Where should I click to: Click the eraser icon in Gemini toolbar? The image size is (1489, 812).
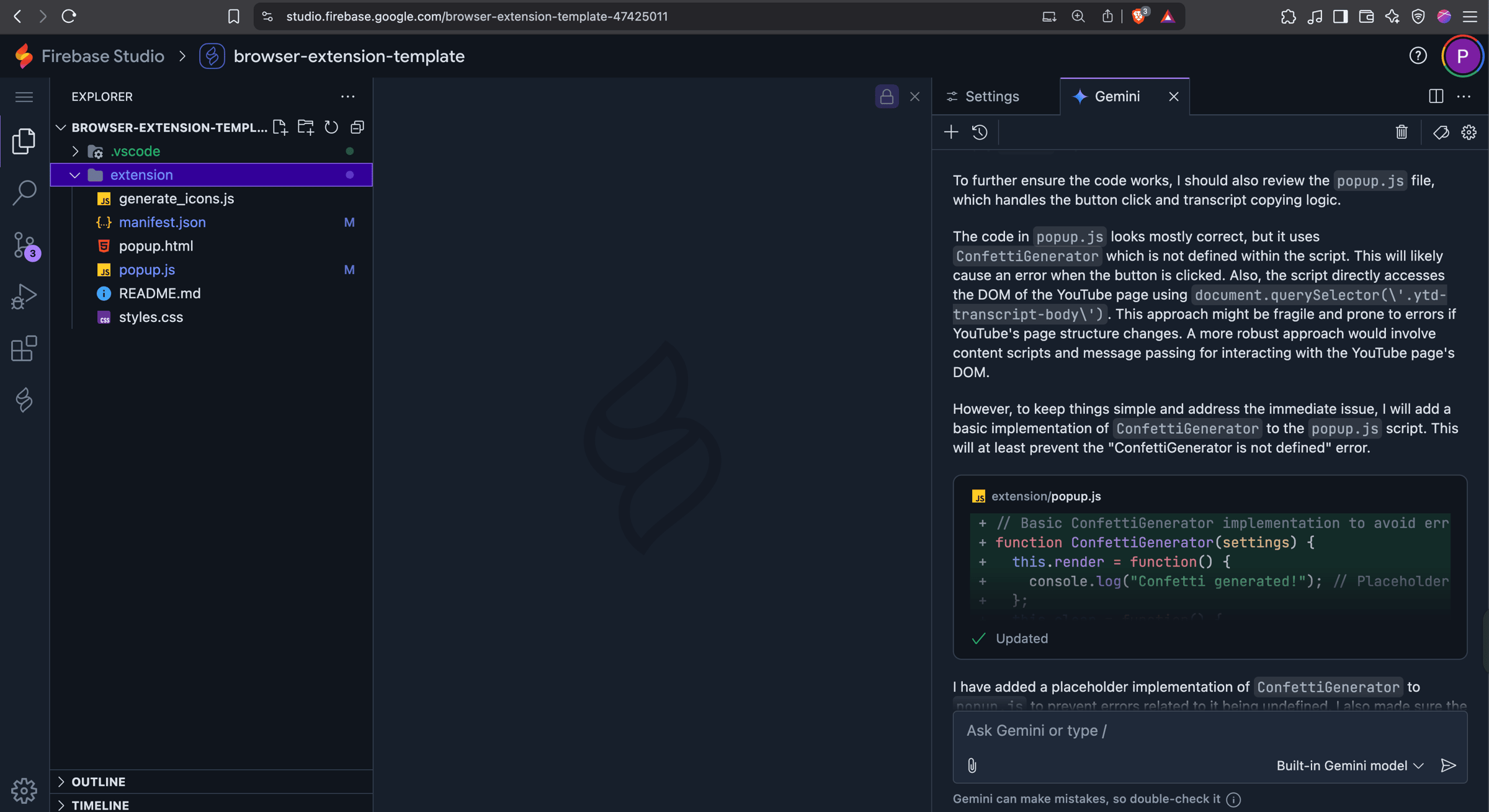click(1441, 132)
